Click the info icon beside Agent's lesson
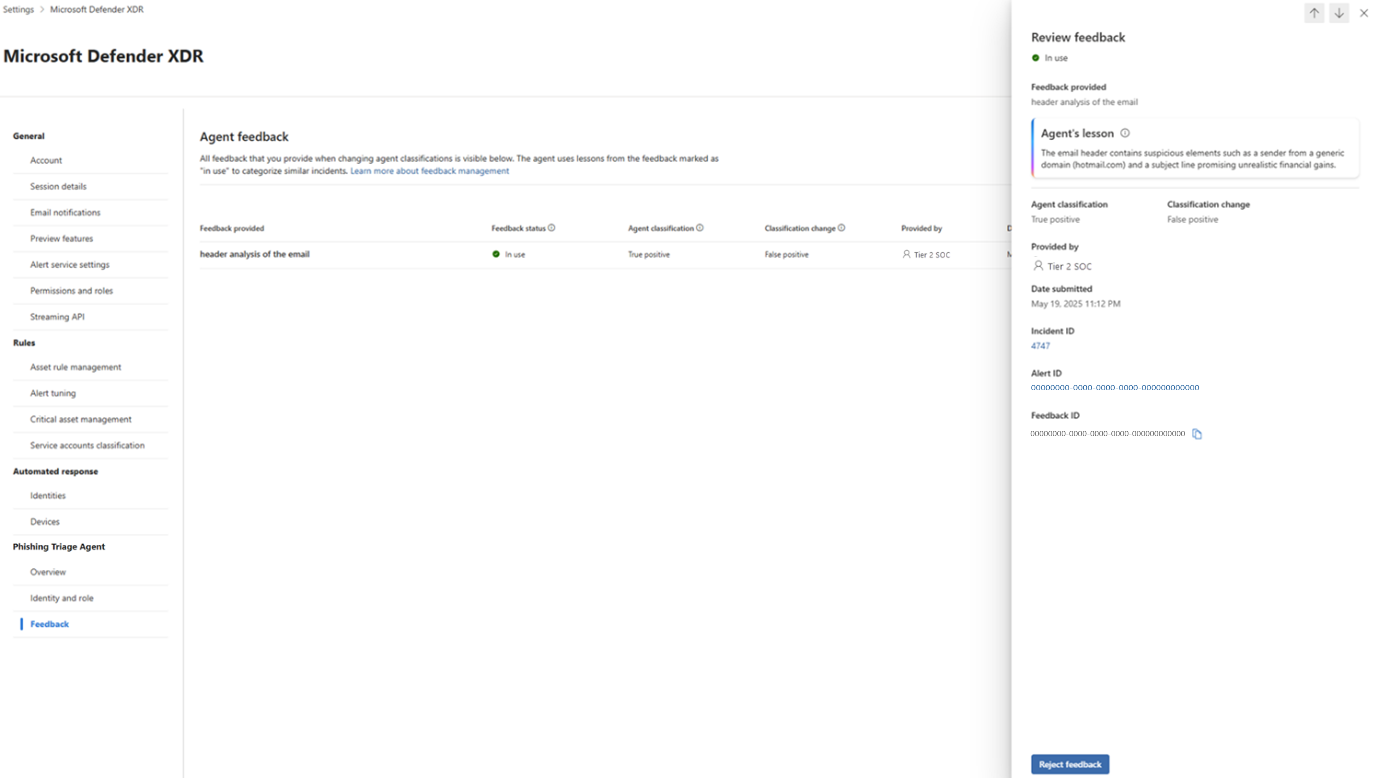The height and width of the screenshot is (778, 1379). tap(1125, 133)
